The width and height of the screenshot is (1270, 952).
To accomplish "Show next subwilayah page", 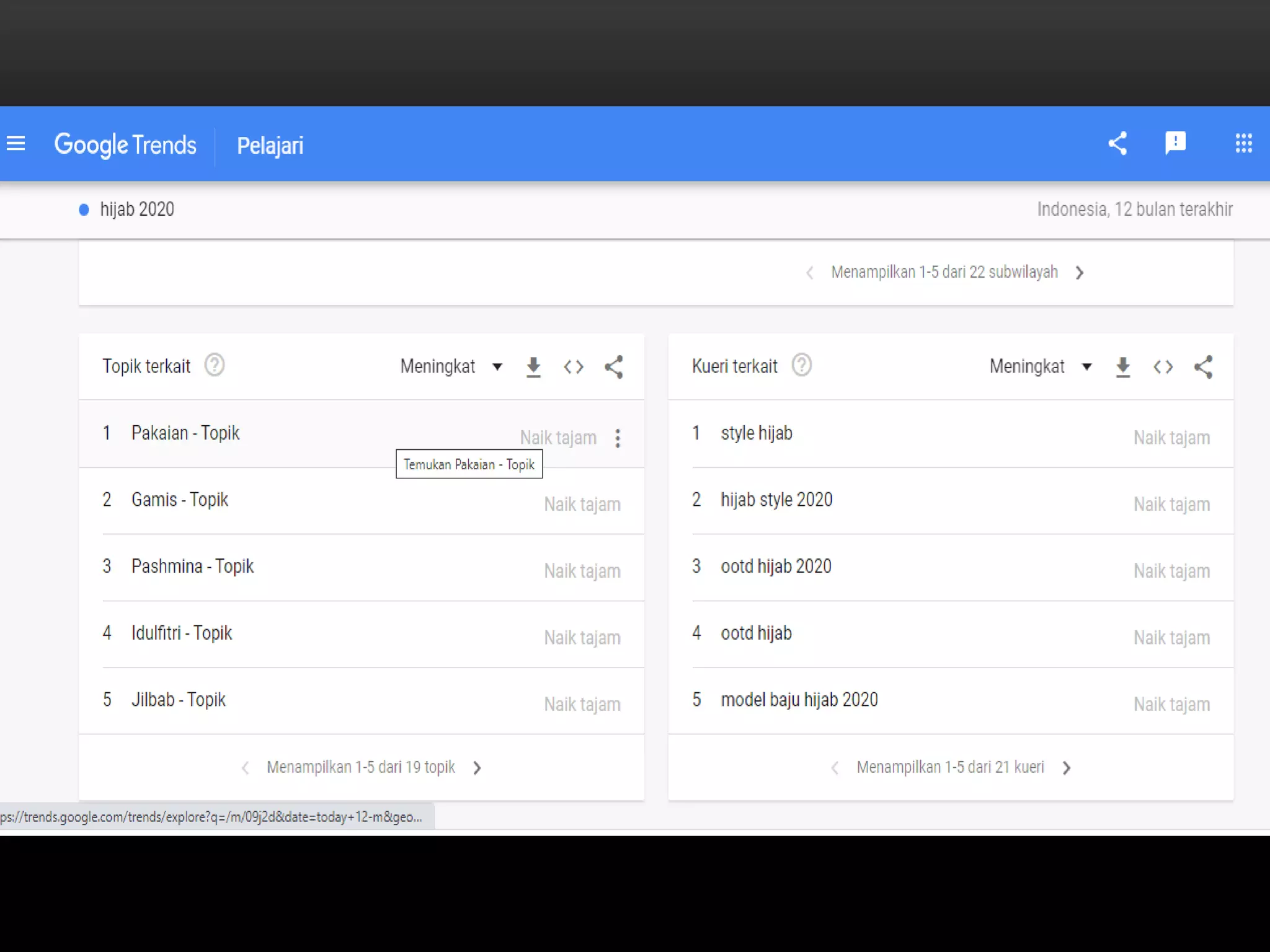I will (1080, 273).
